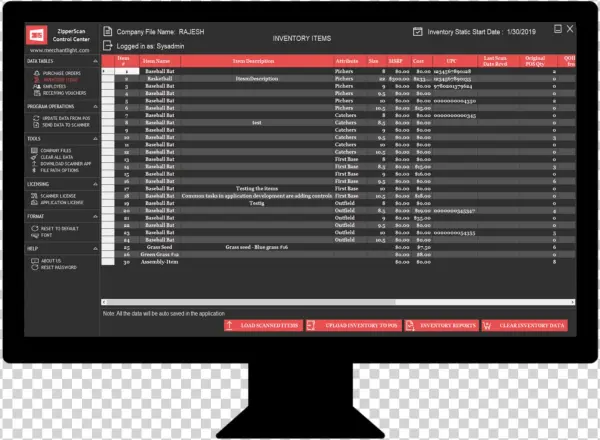The height and width of the screenshot is (440, 600).
Task: Click the maximize window icon
Action: click(x=558, y=29)
